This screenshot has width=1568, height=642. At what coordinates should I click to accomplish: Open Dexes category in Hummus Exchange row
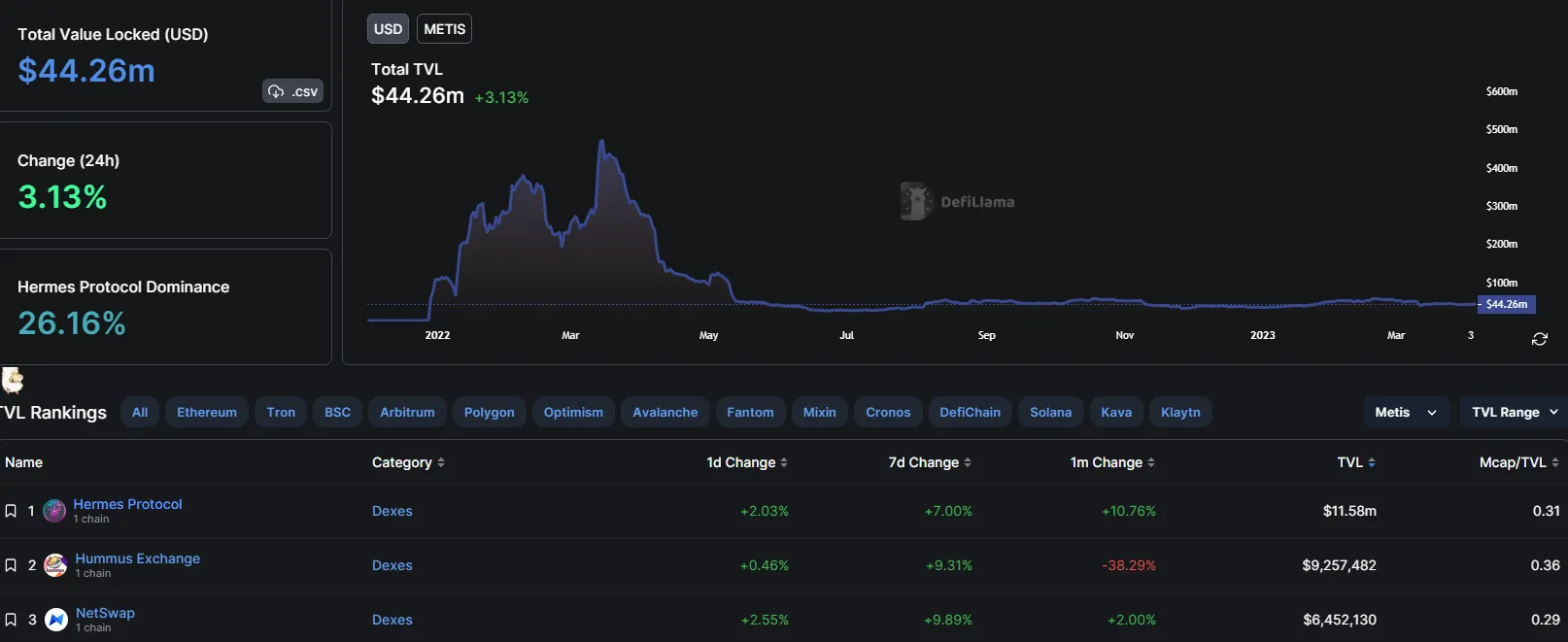[x=392, y=565]
